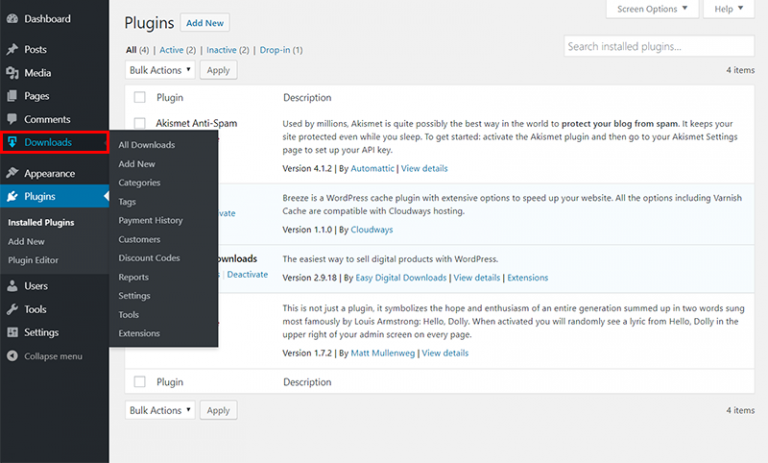Open Reports in Downloads flyout
This screenshot has height=463, width=768.
tap(133, 277)
